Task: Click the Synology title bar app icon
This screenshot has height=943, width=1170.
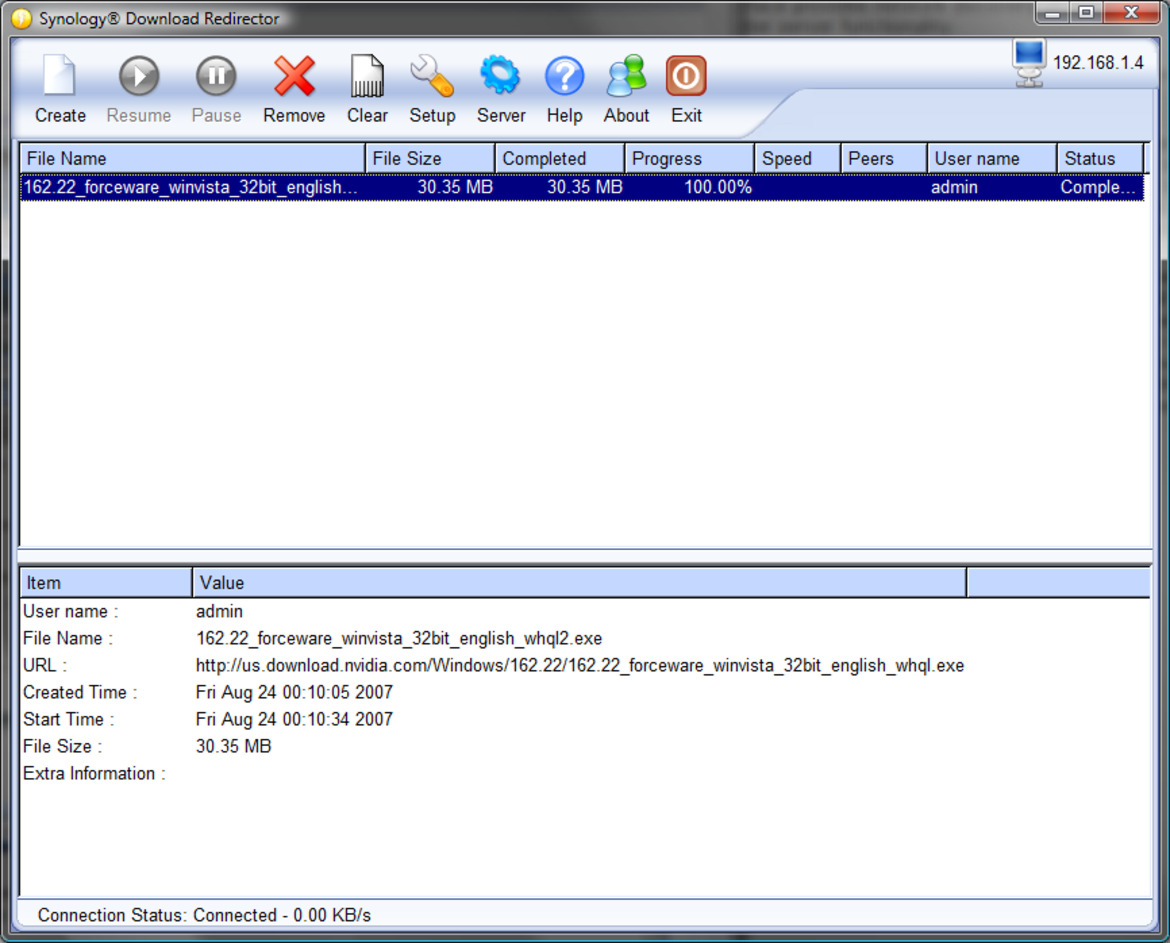Action: (x=22, y=19)
